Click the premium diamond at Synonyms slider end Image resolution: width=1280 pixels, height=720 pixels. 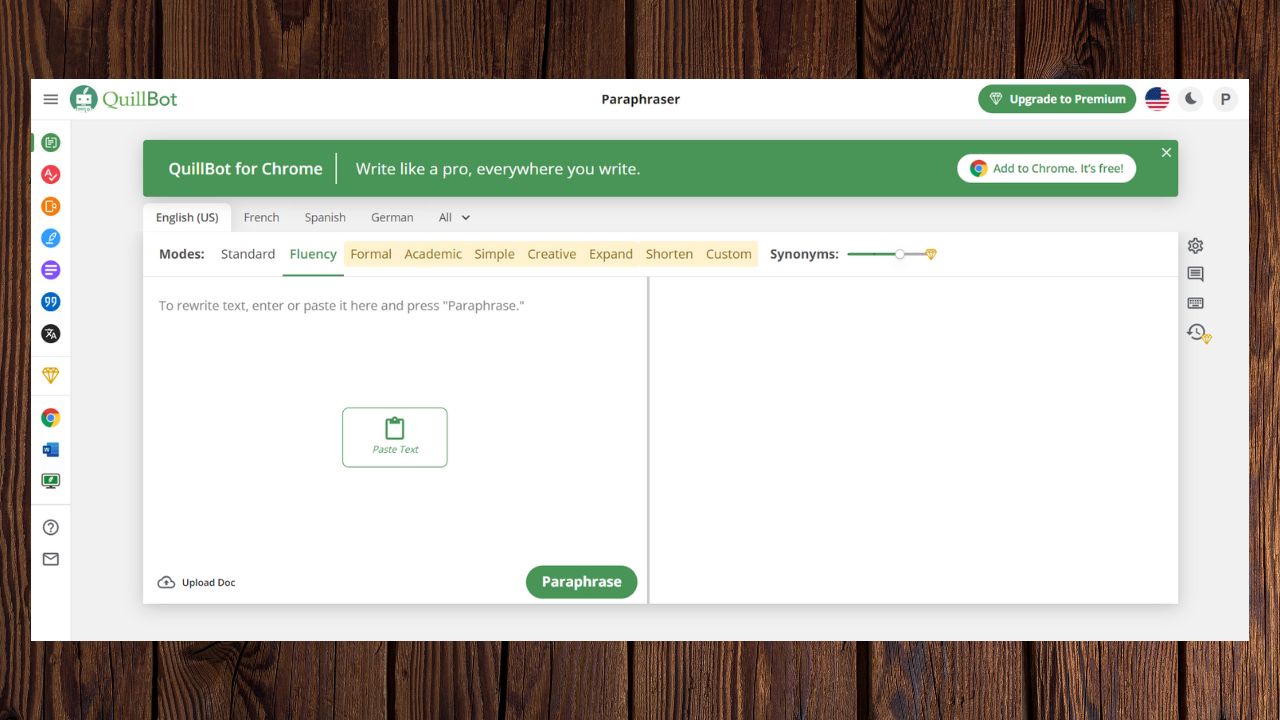click(931, 254)
